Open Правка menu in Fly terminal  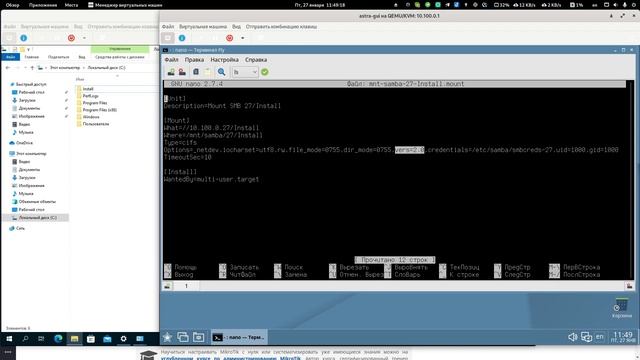point(194,60)
